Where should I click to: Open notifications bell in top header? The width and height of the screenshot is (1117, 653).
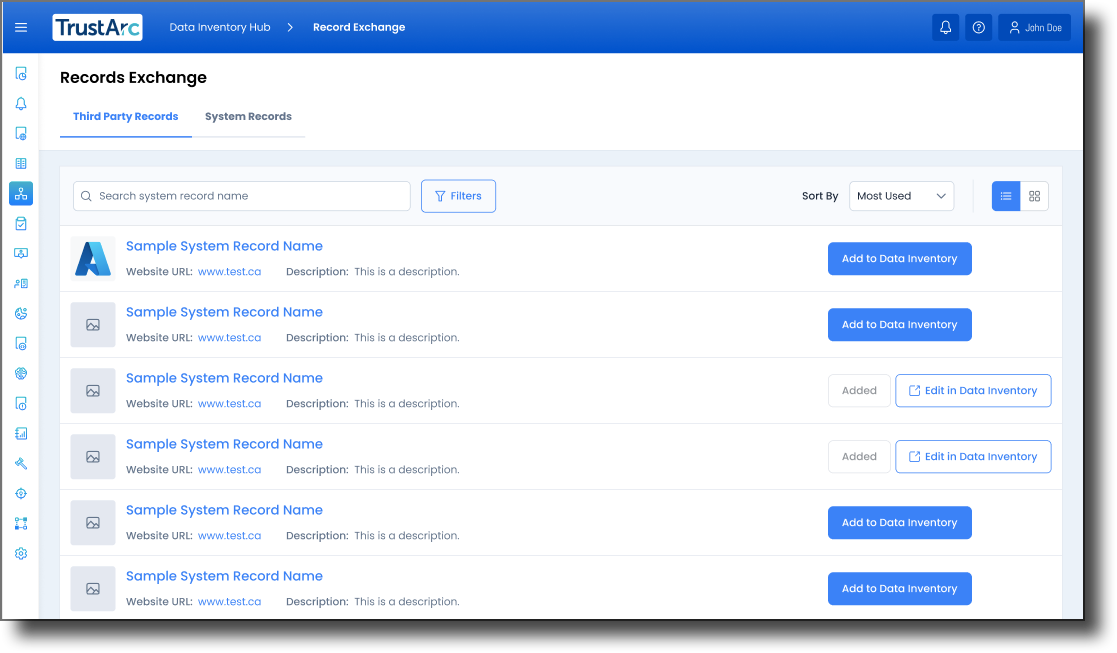(x=945, y=28)
